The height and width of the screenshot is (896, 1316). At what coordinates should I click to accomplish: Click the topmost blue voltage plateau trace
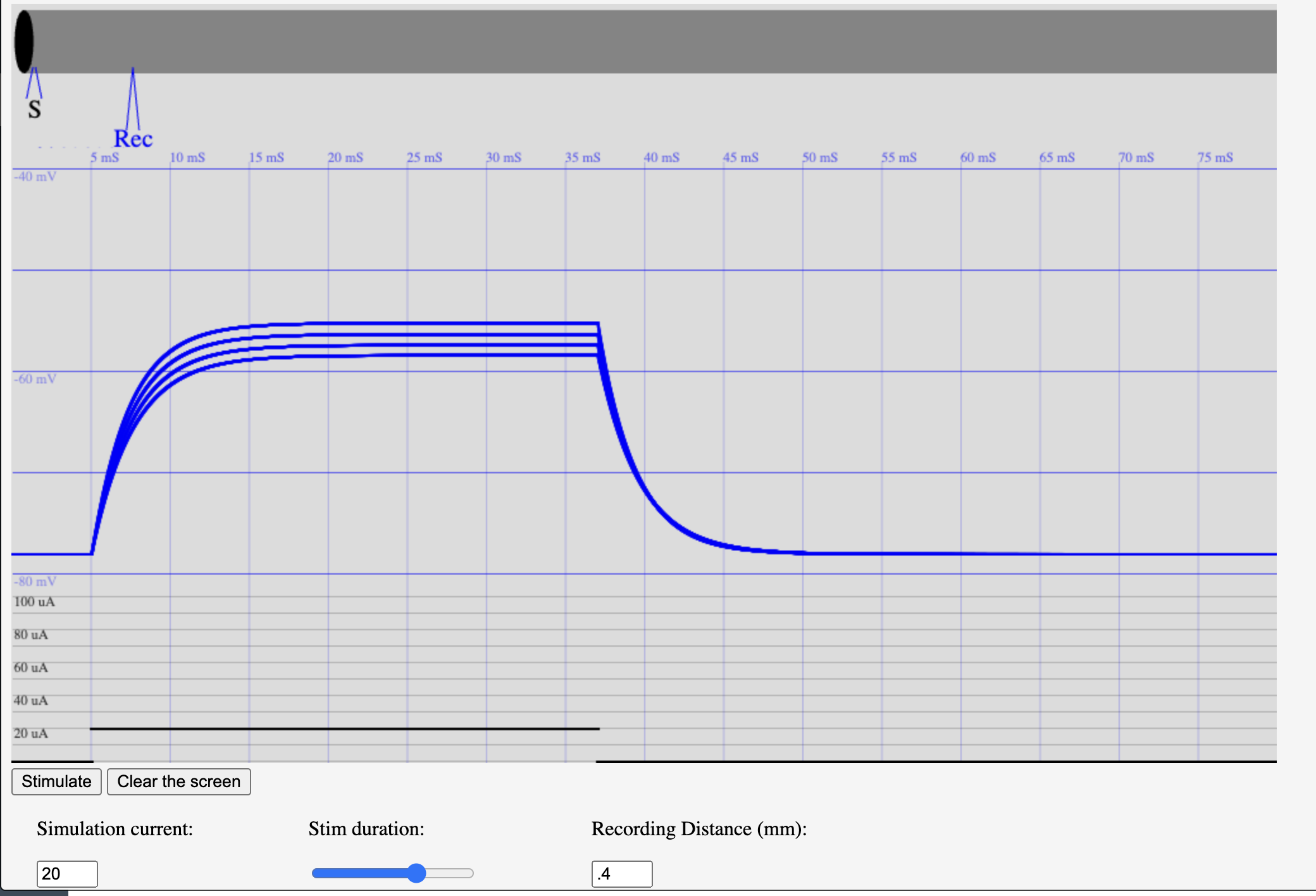[443, 323]
